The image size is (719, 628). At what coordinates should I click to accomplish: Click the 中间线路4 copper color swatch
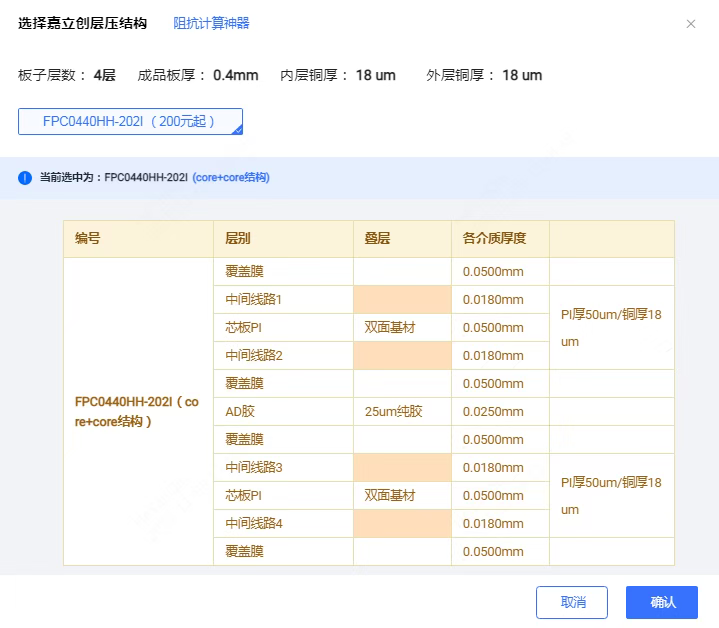tap(402, 524)
